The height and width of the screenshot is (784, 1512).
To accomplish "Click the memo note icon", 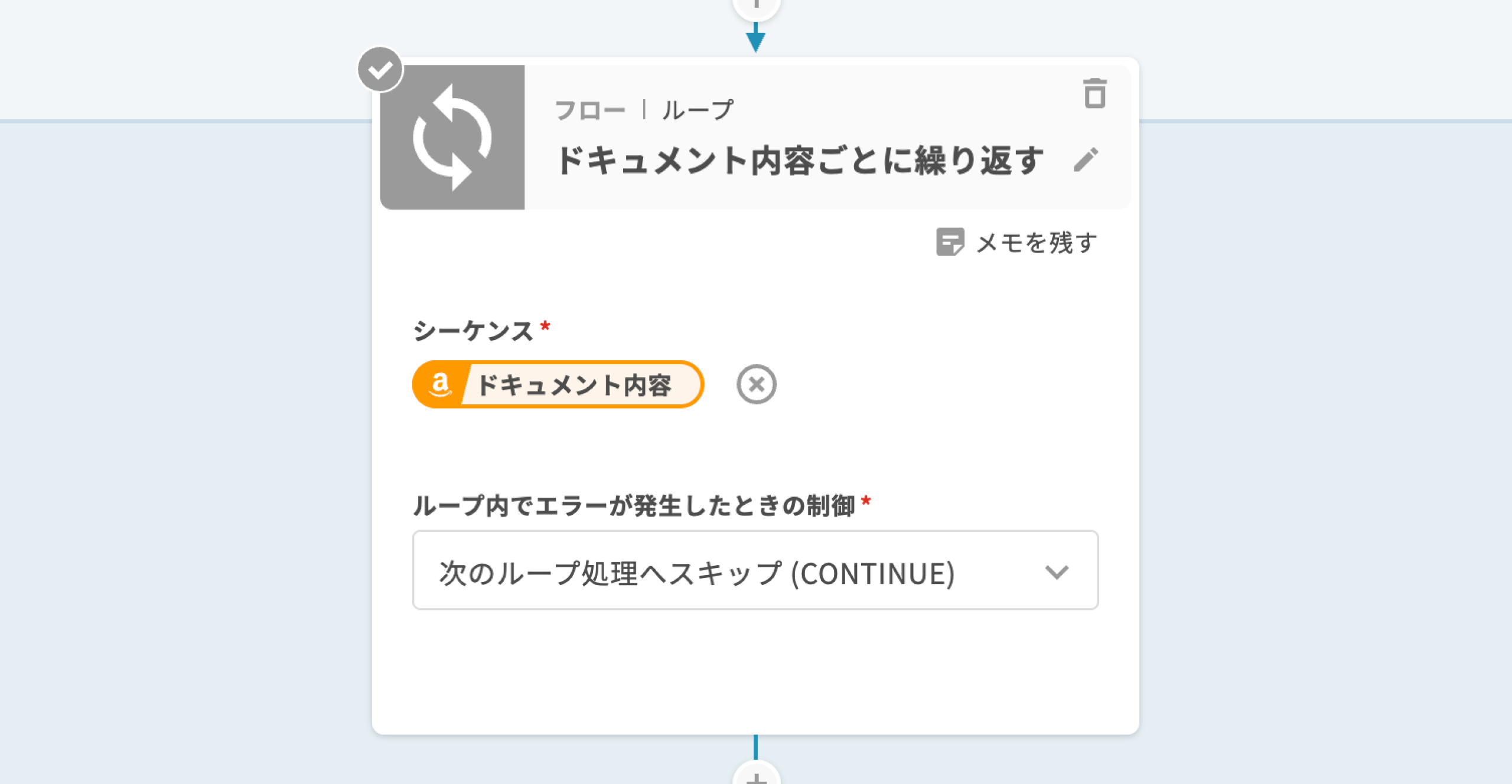I will tap(950, 242).
